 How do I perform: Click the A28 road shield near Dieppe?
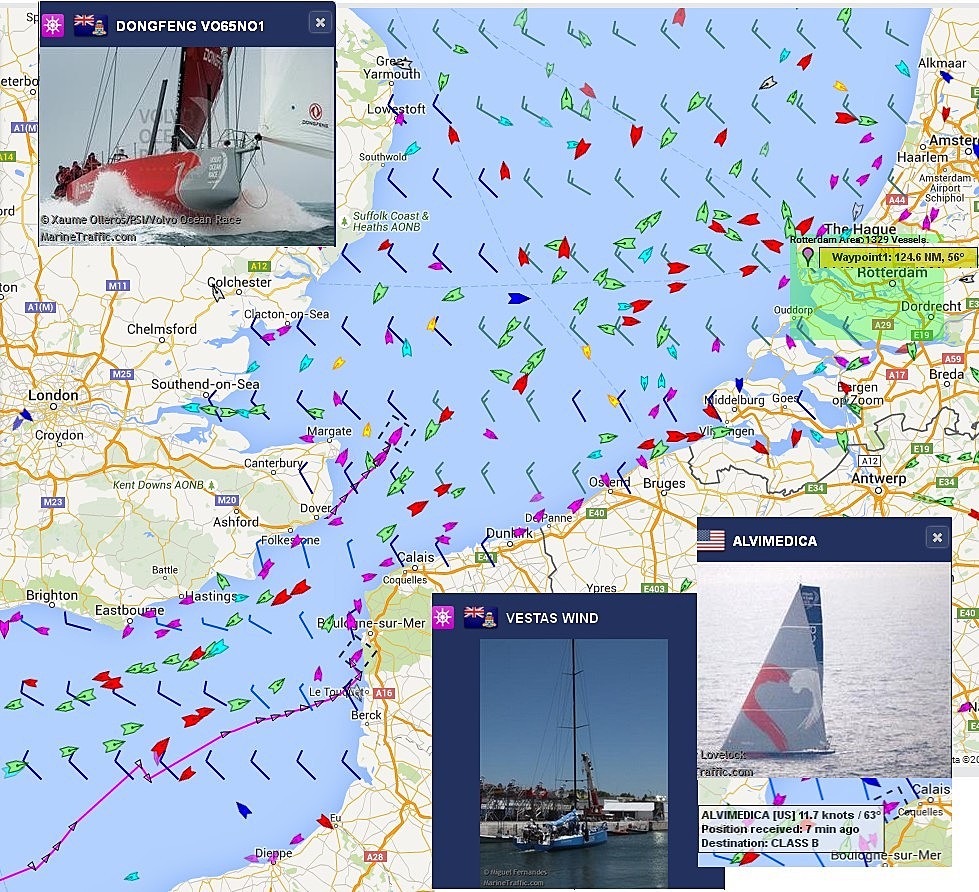(375, 857)
